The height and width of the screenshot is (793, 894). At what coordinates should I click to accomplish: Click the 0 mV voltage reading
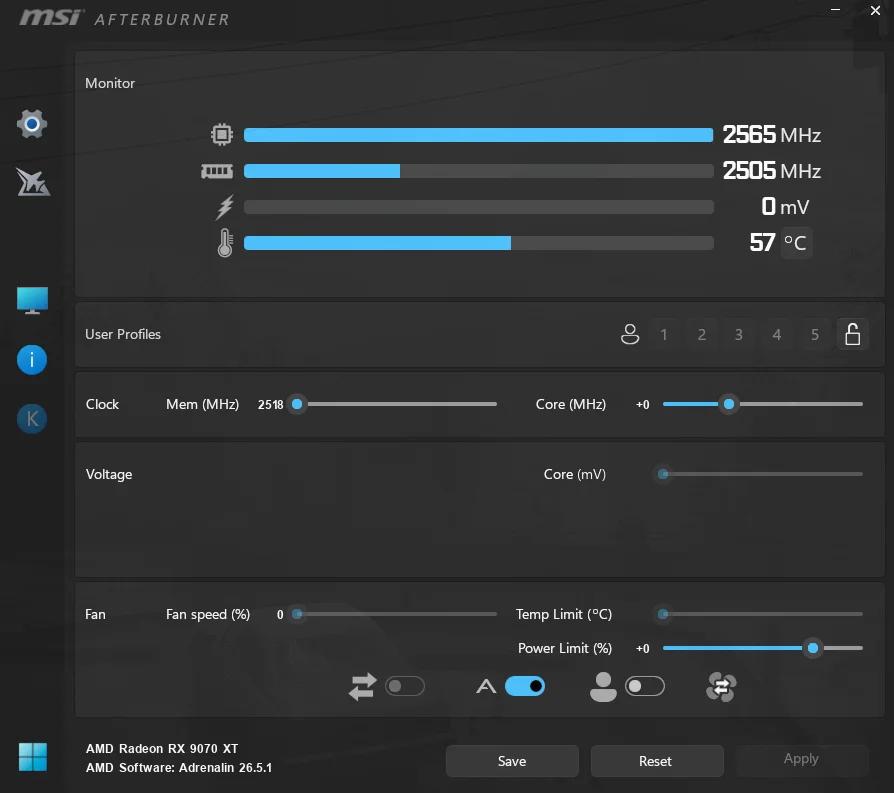pos(785,206)
